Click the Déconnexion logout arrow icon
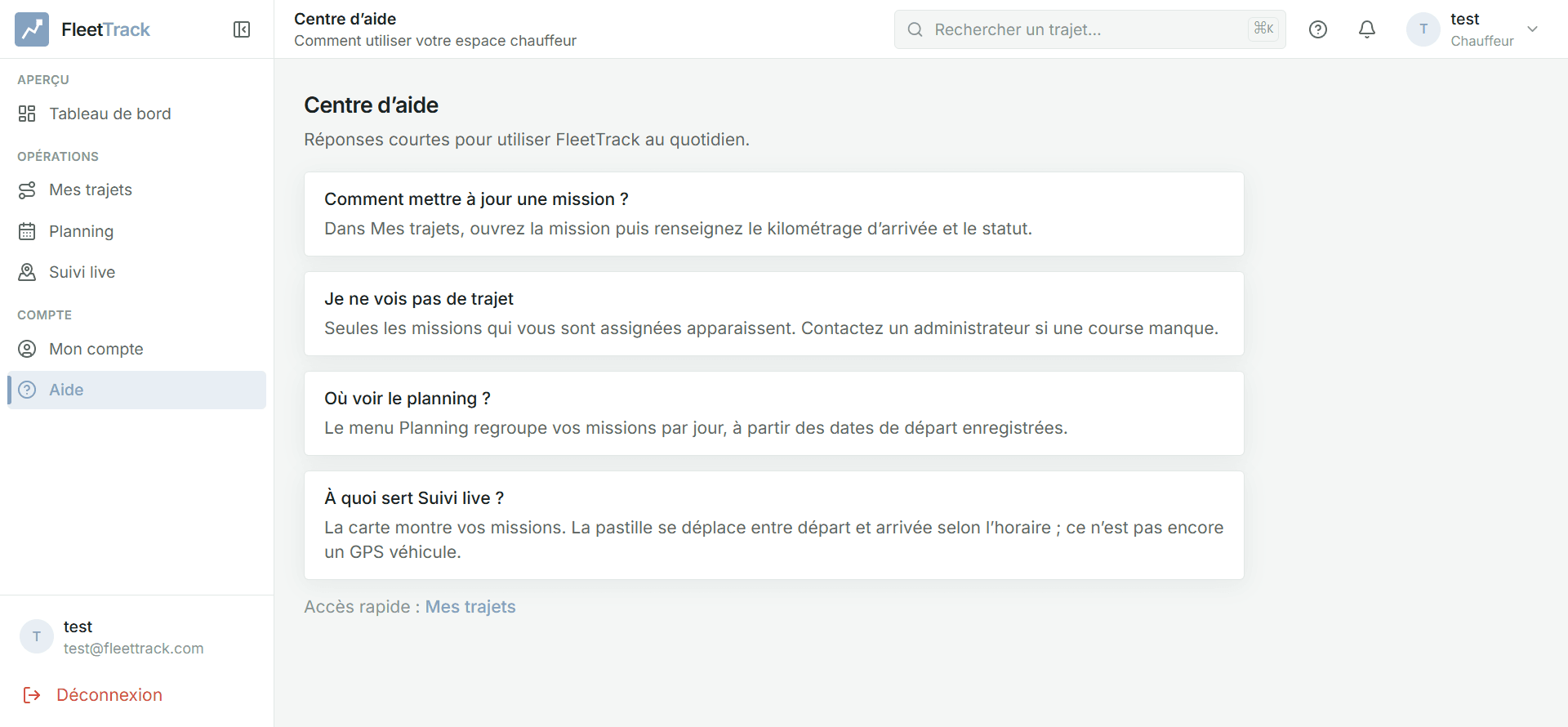Viewport: 1568px width, 727px height. tap(32, 695)
